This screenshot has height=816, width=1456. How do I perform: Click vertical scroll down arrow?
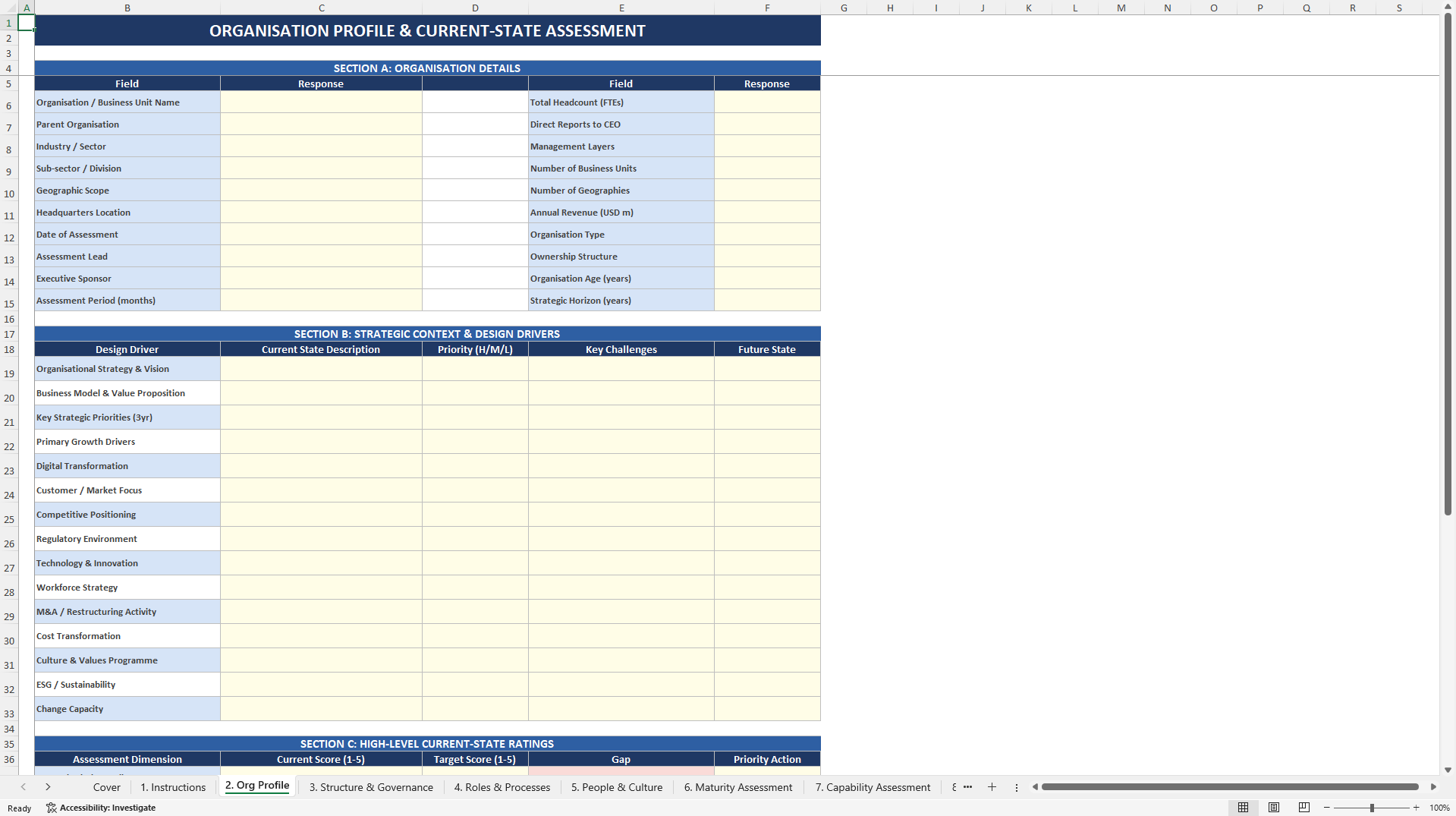tap(1448, 770)
